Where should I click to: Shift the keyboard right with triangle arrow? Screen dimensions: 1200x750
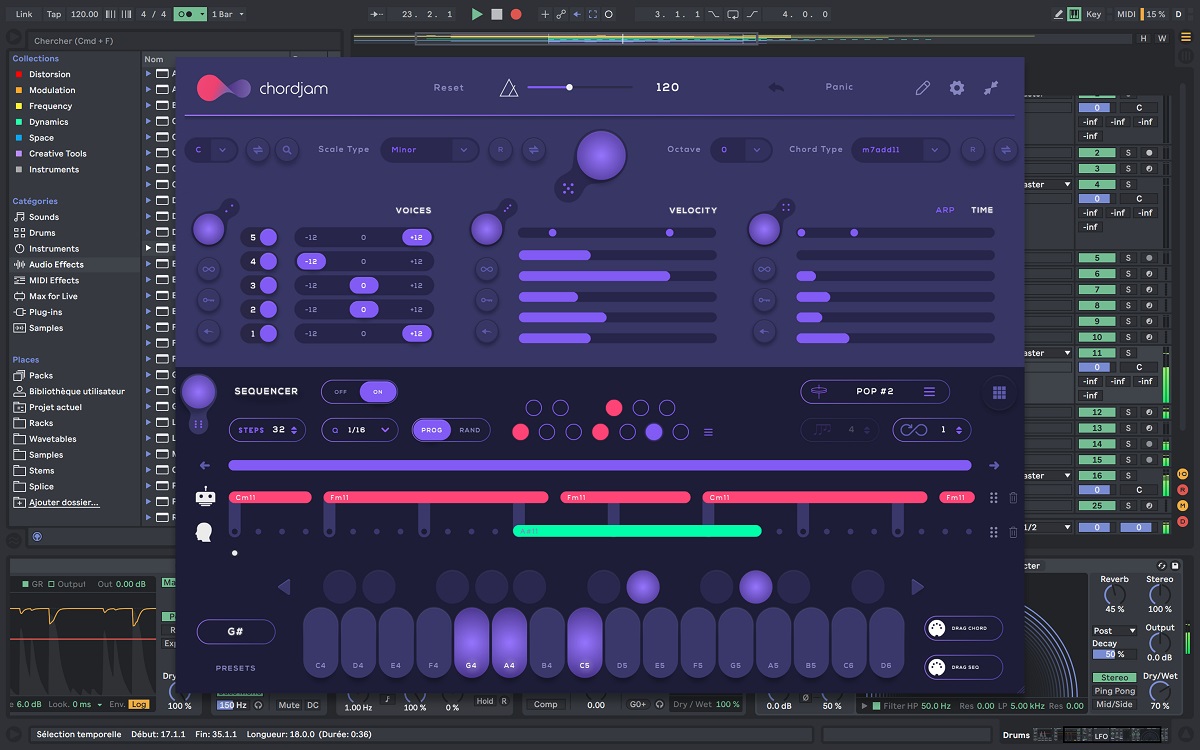pos(917,587)
